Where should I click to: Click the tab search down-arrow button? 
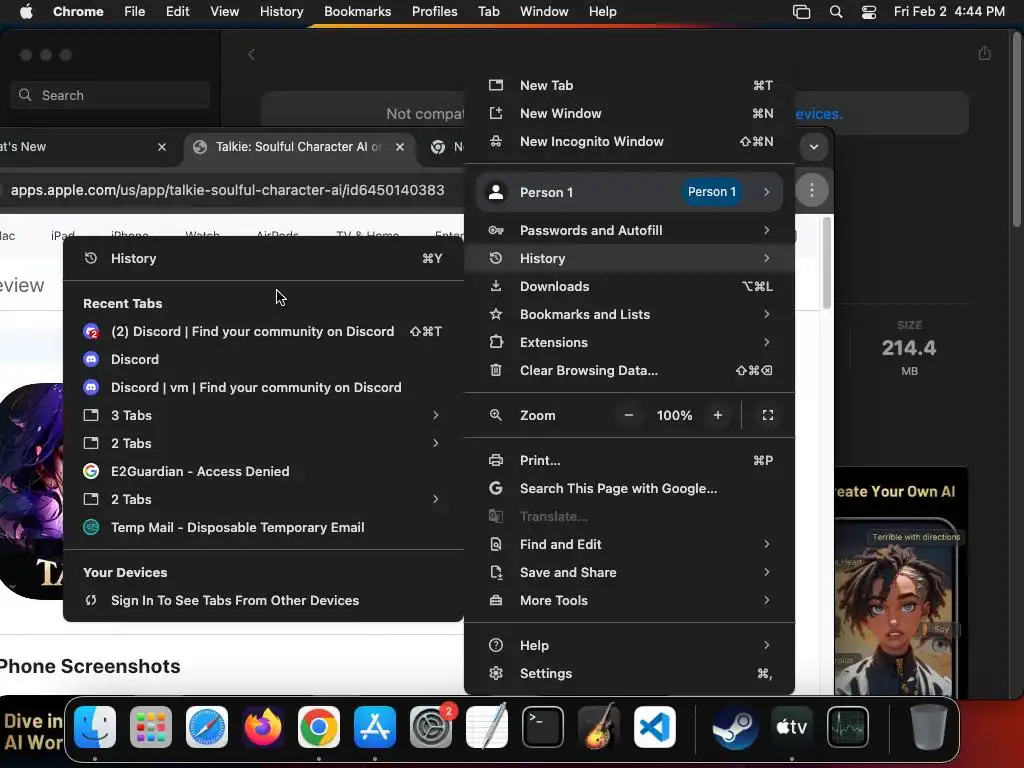814,146
